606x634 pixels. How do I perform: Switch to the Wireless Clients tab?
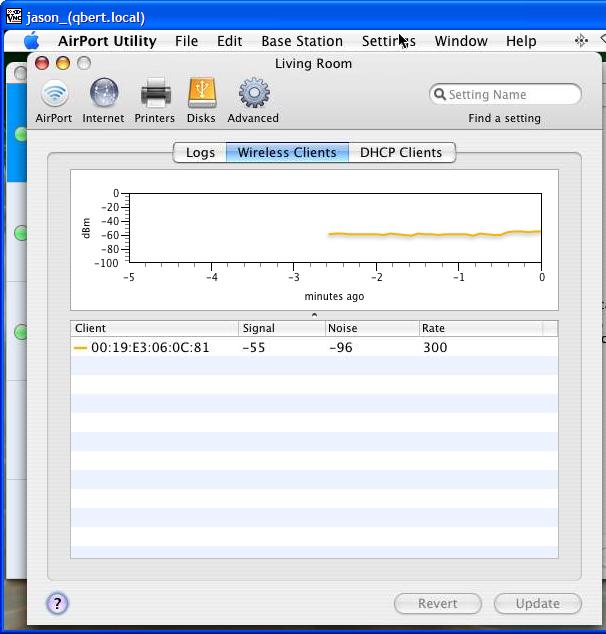(x=287, y=152)
